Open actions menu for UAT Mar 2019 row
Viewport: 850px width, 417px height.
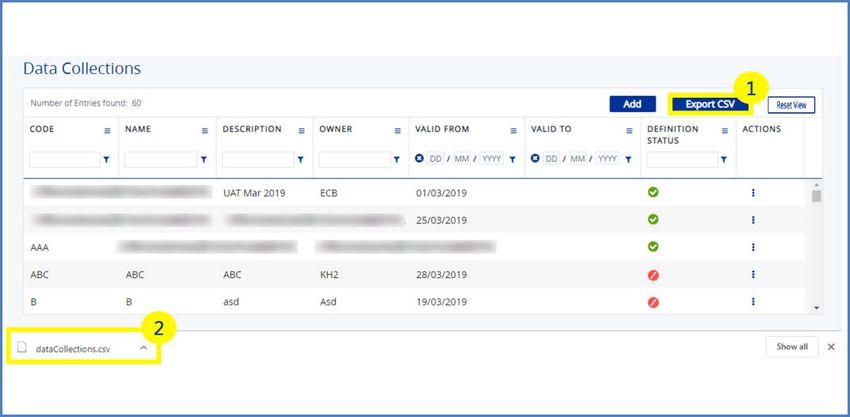pyautogui.click(x=754, y=193)
